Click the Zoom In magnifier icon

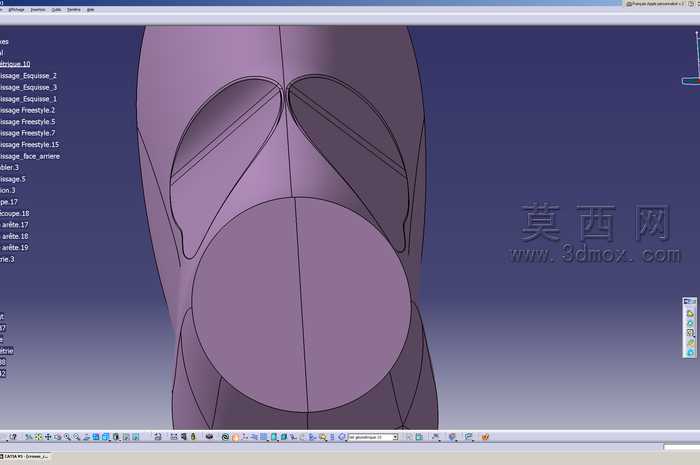(x=67, y=437)
